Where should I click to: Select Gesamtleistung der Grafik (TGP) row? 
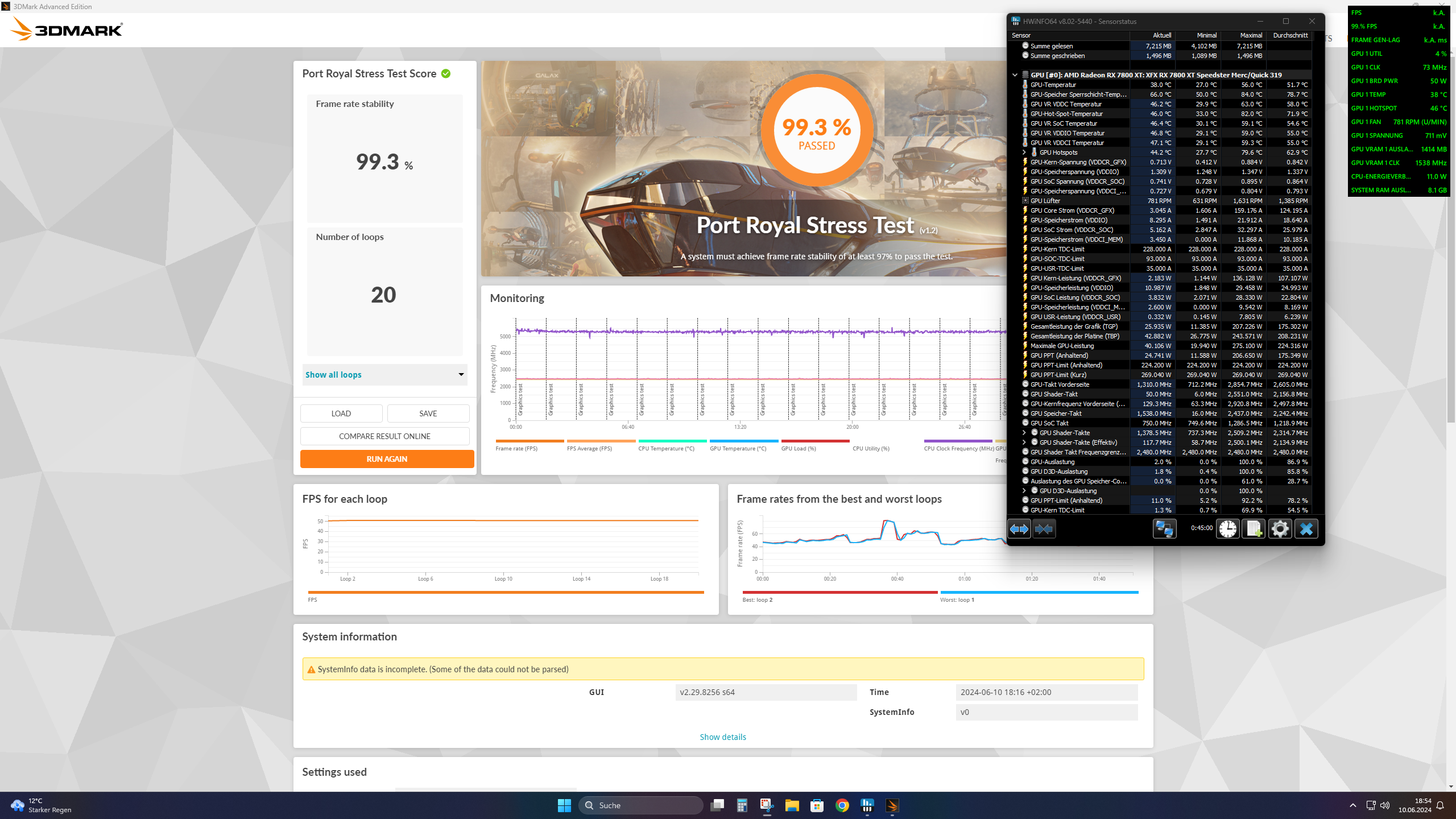(1160, 326)
